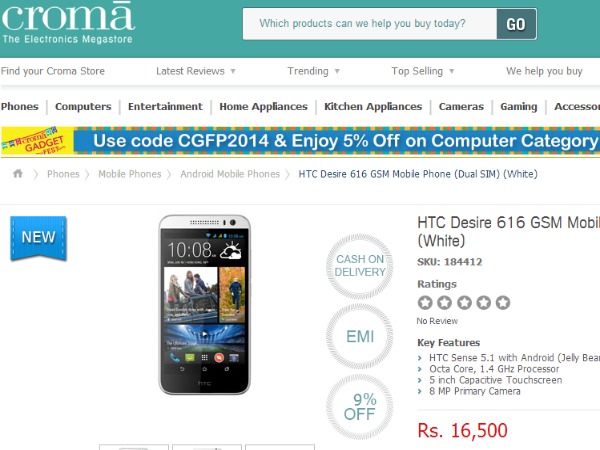The image size is (600, 450).
Task: Click the Cash on Delivery badge
Action: pos(360,266)
